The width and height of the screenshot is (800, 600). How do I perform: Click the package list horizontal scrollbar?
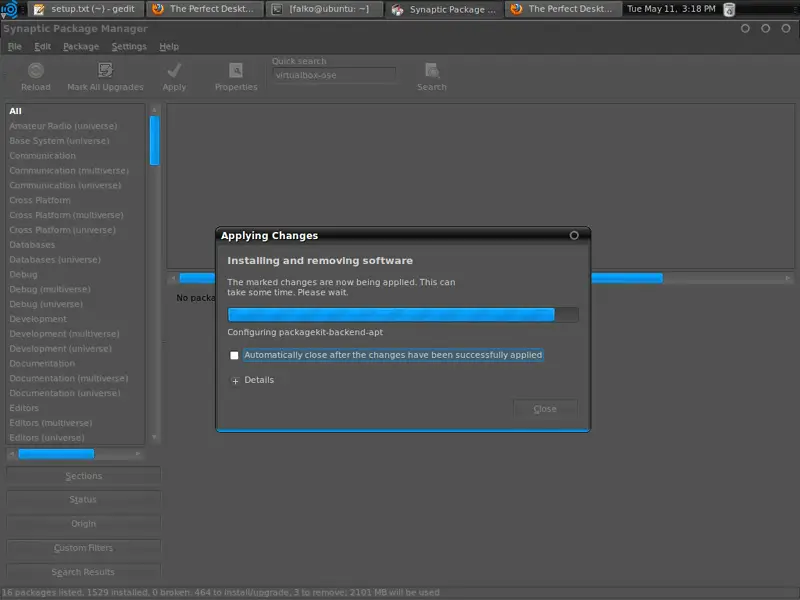[x=627, y=278]
